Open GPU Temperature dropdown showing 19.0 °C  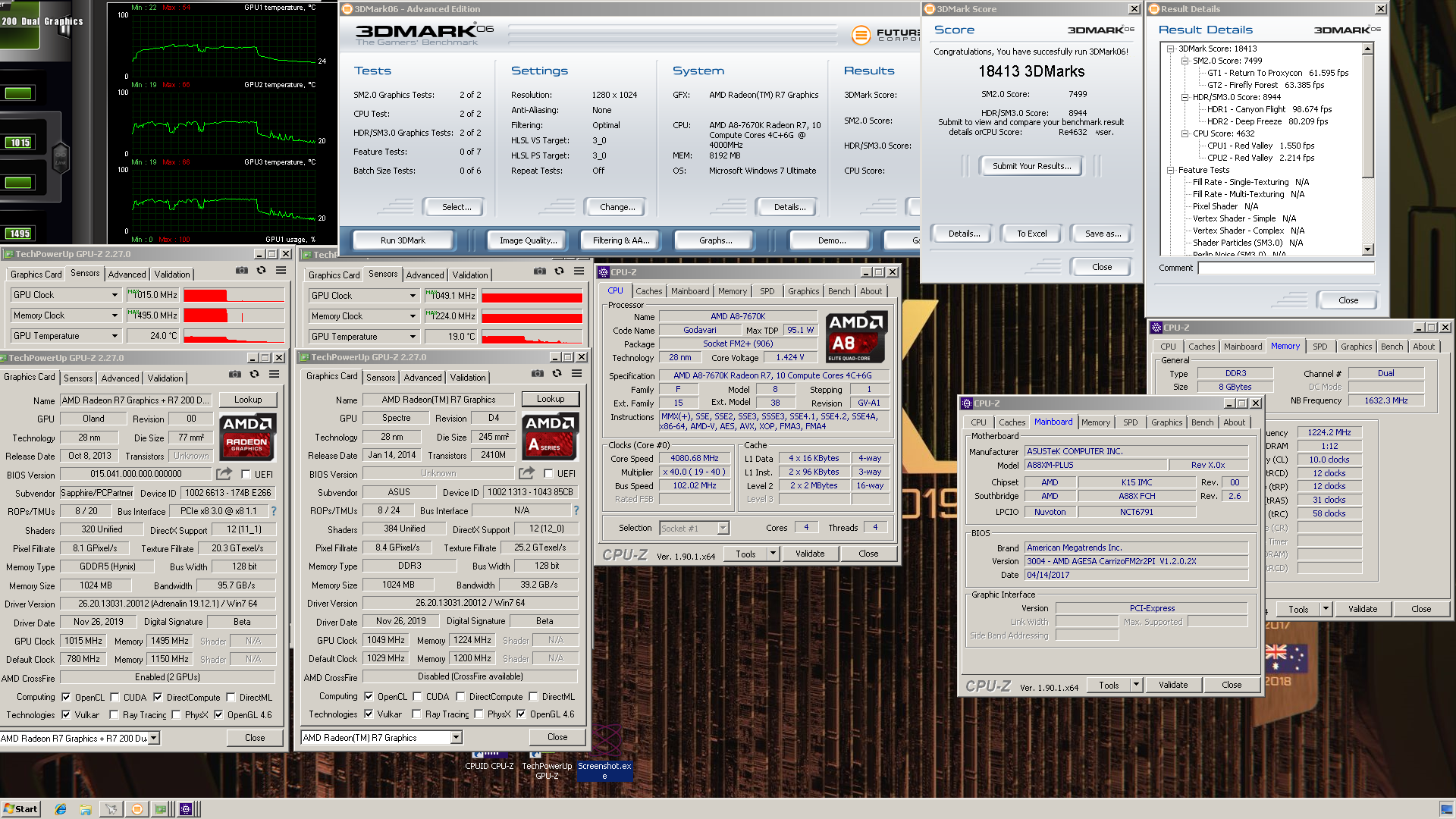[x=413, y=337]
